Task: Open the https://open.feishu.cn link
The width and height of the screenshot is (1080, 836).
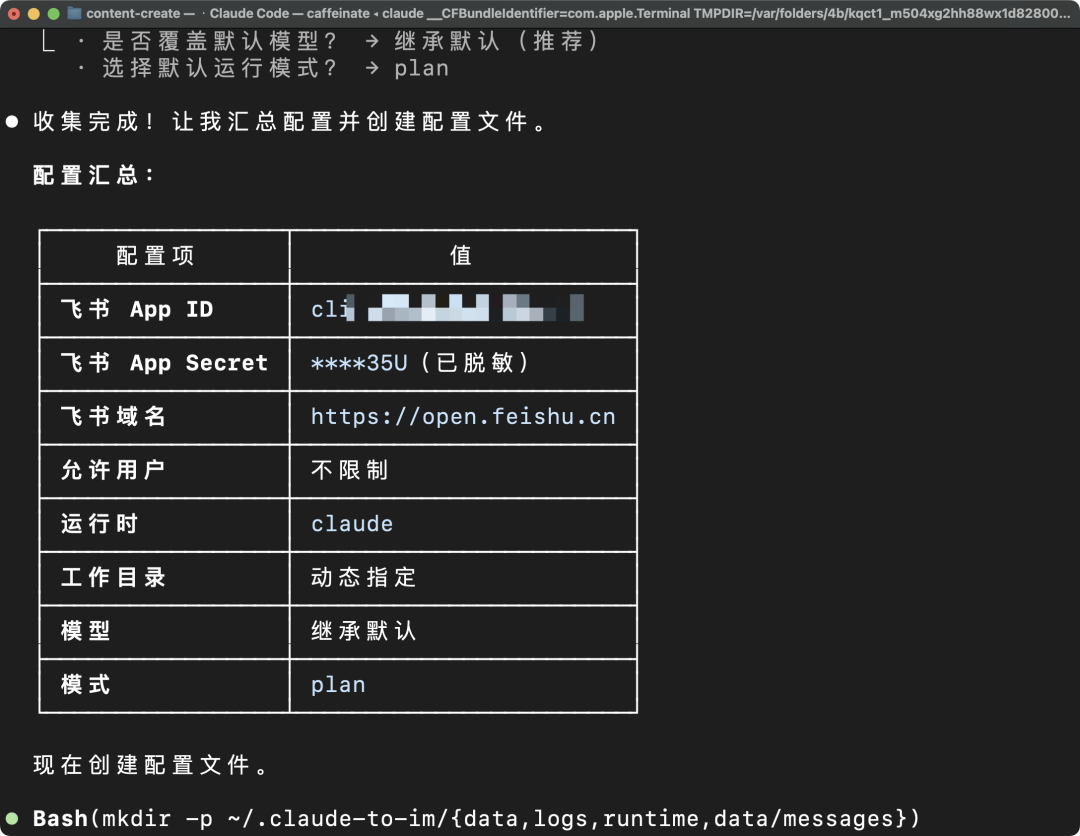Action: 463,417
